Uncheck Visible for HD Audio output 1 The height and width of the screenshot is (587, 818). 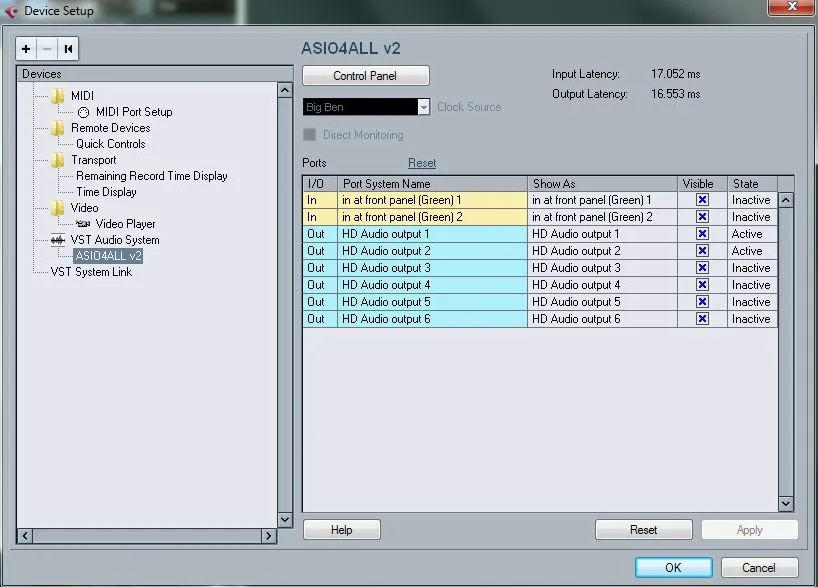coord(702,234)
